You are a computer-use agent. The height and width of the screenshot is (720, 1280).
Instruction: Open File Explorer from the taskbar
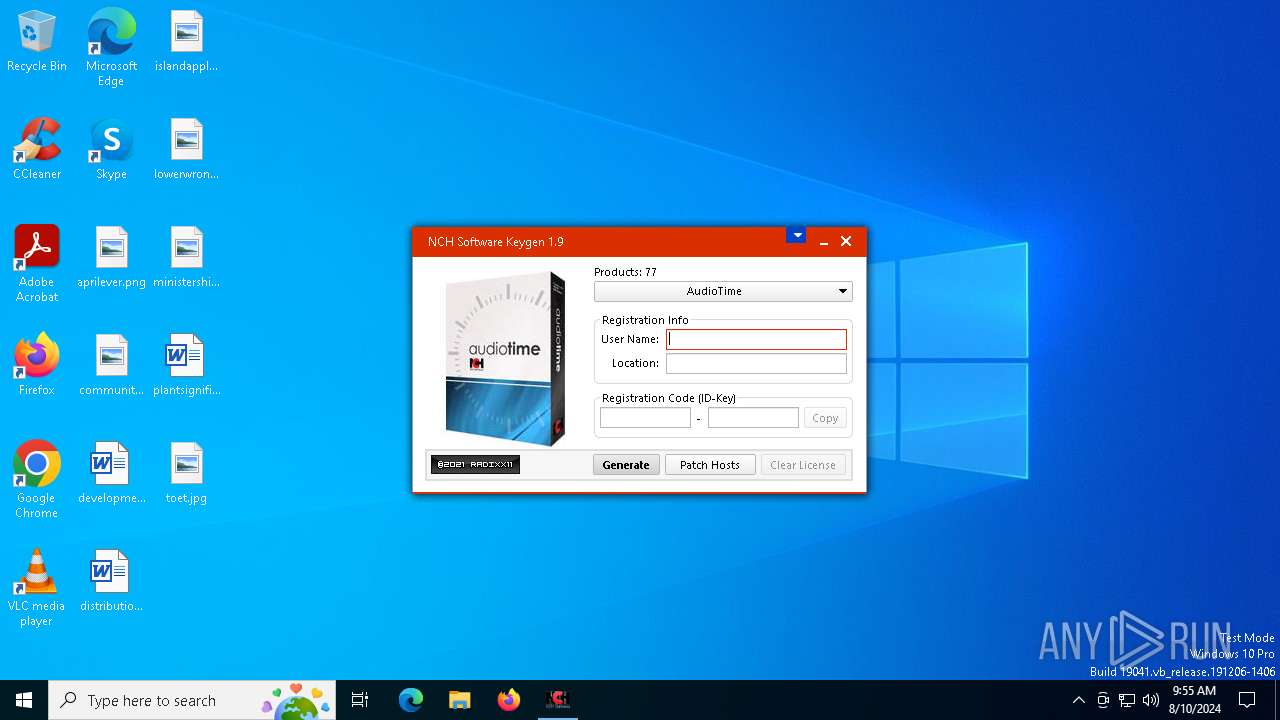coord(459,700)
